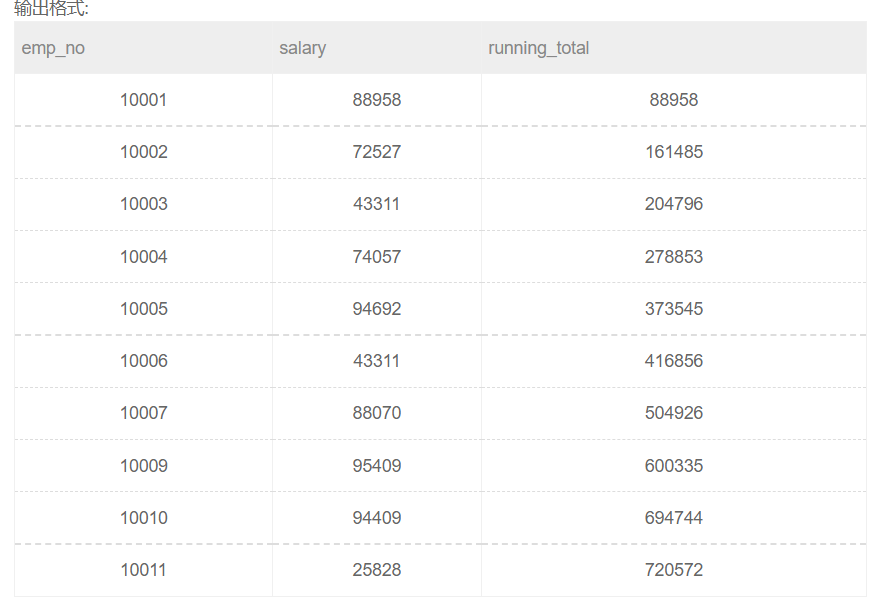This screenshot has width=879, height=611.
Task: Click salary value 94692
Action: 377,309
